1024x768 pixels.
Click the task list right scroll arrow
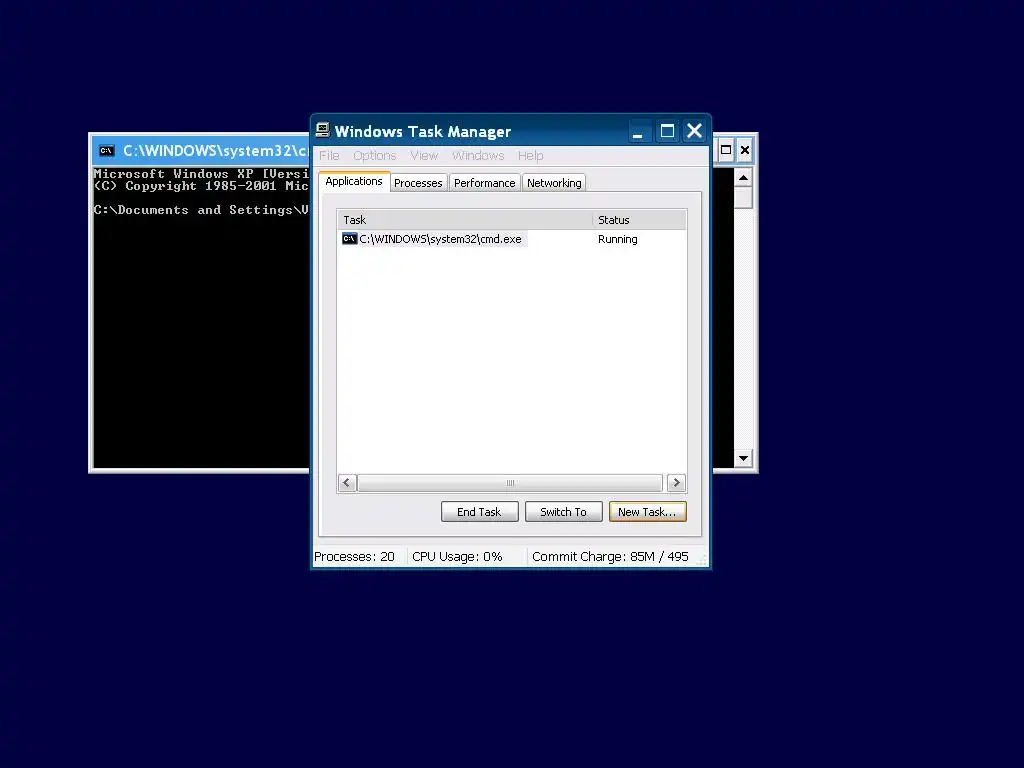[677, 483]
